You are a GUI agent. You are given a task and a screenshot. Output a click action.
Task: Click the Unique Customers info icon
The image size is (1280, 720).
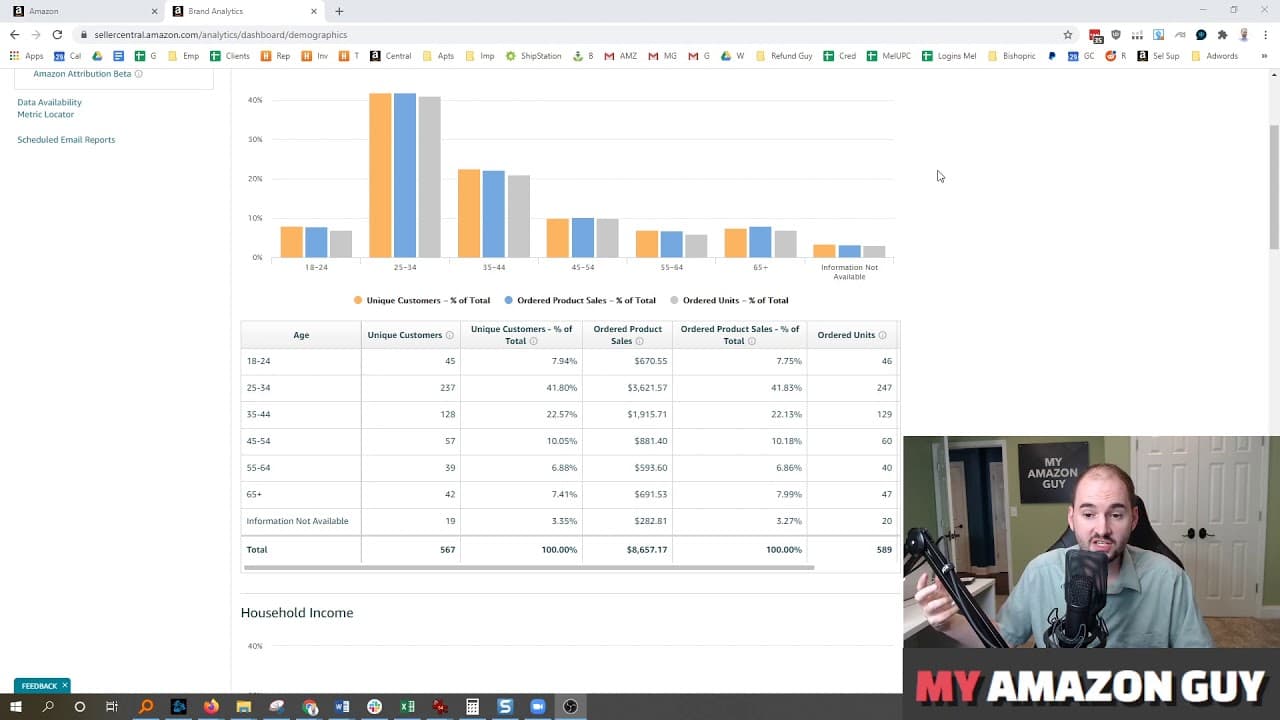tap(450, 335)
